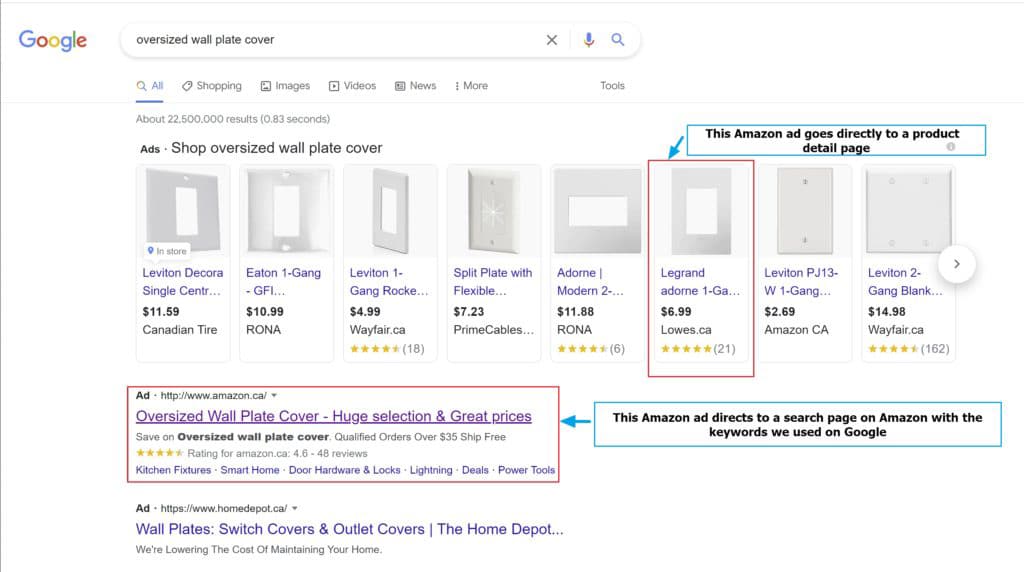The image size is (1024, 572).
Task: Open the Leviton 1-Gang Rocke… link
Action: pos(389,281)
